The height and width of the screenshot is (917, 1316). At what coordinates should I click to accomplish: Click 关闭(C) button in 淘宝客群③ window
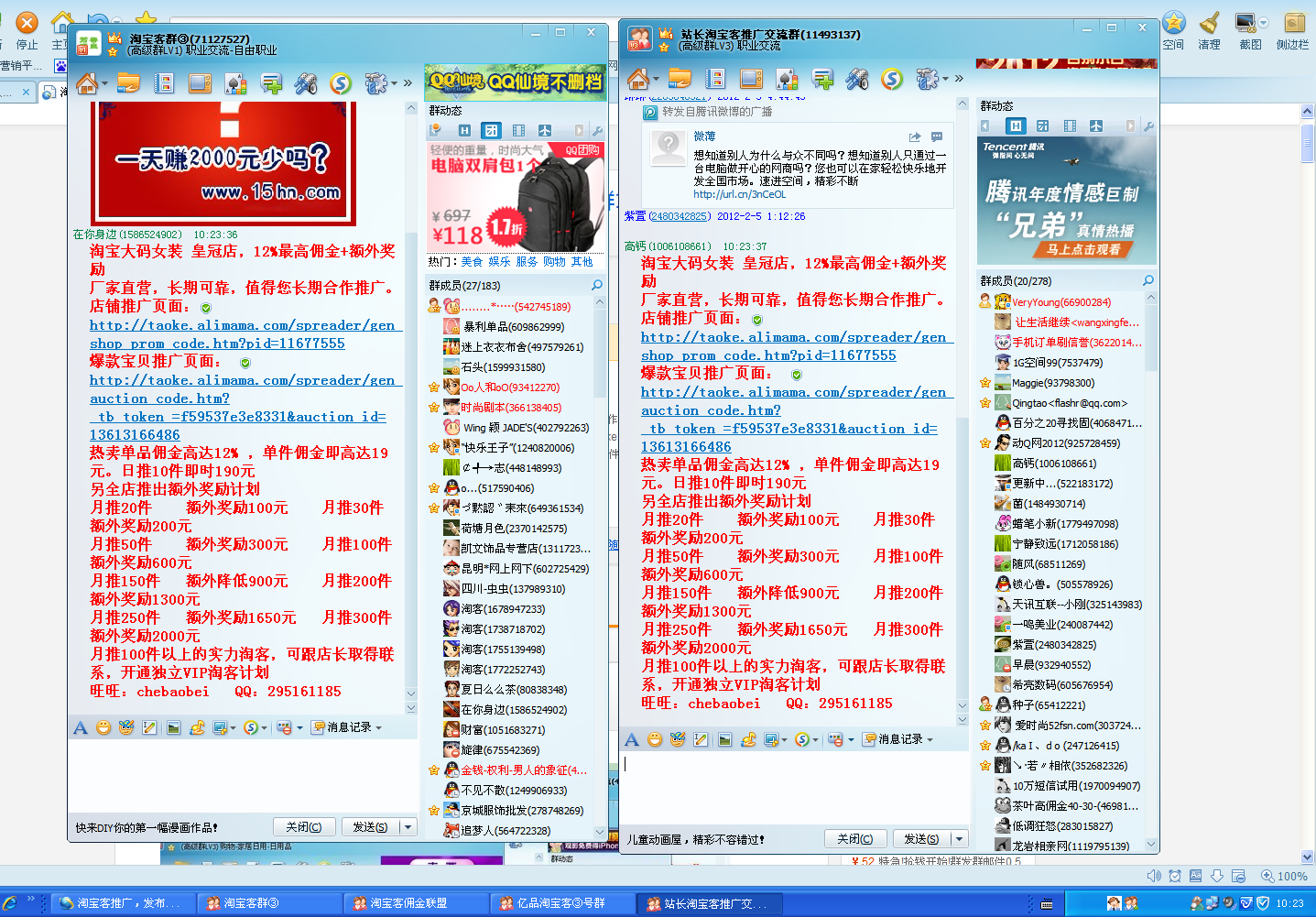point(303,827)
